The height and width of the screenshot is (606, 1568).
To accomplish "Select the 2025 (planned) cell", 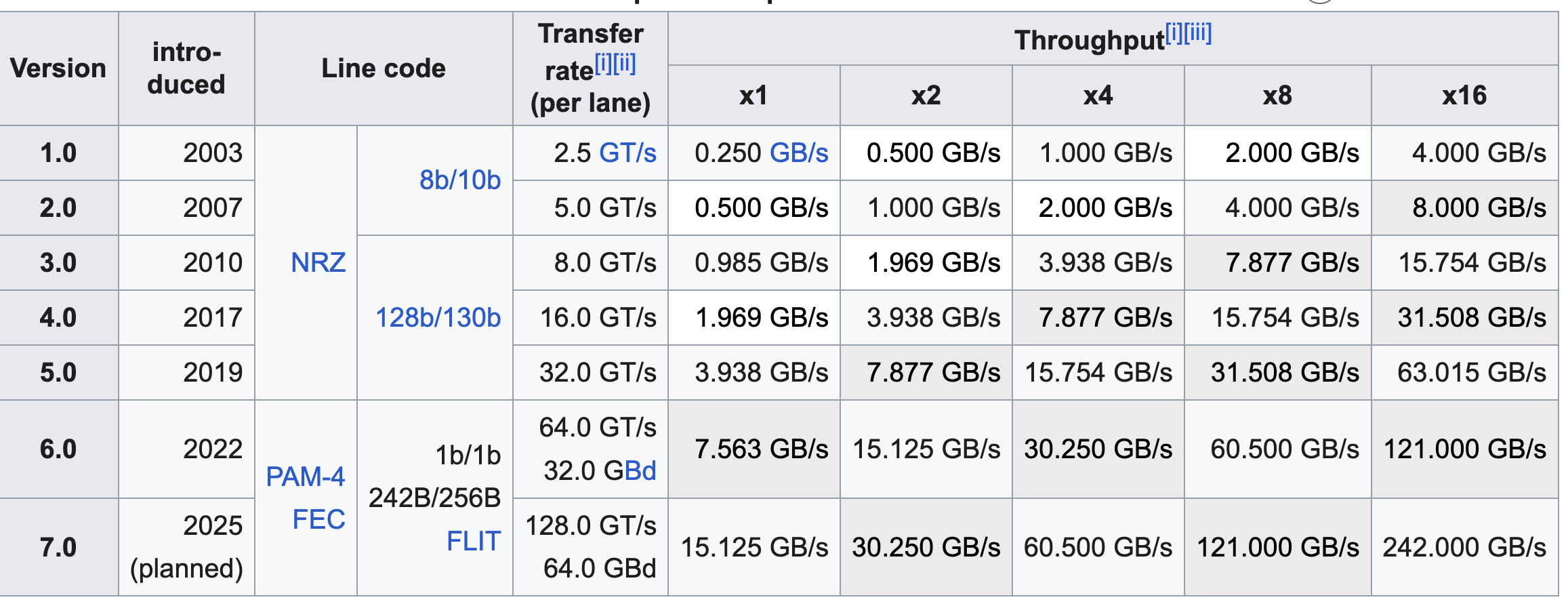I will [186, 548].
